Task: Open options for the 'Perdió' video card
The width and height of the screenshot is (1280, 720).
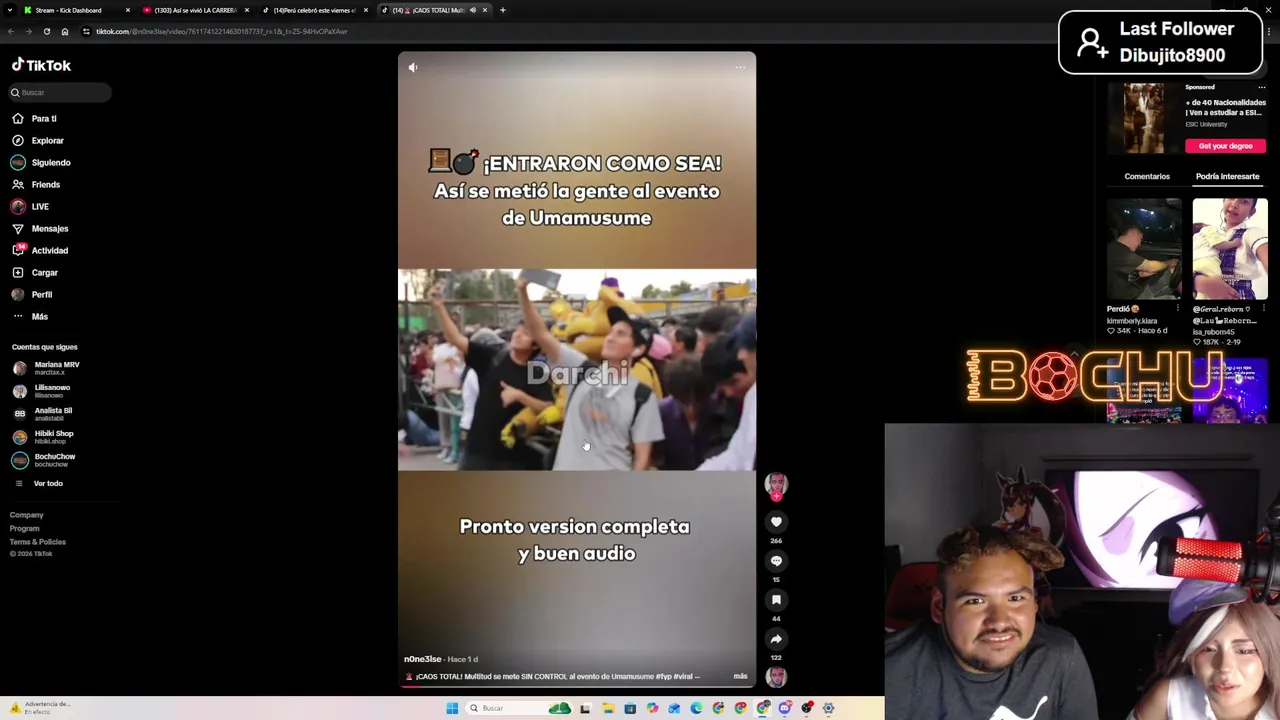Action: click(x=1179, y=309)
